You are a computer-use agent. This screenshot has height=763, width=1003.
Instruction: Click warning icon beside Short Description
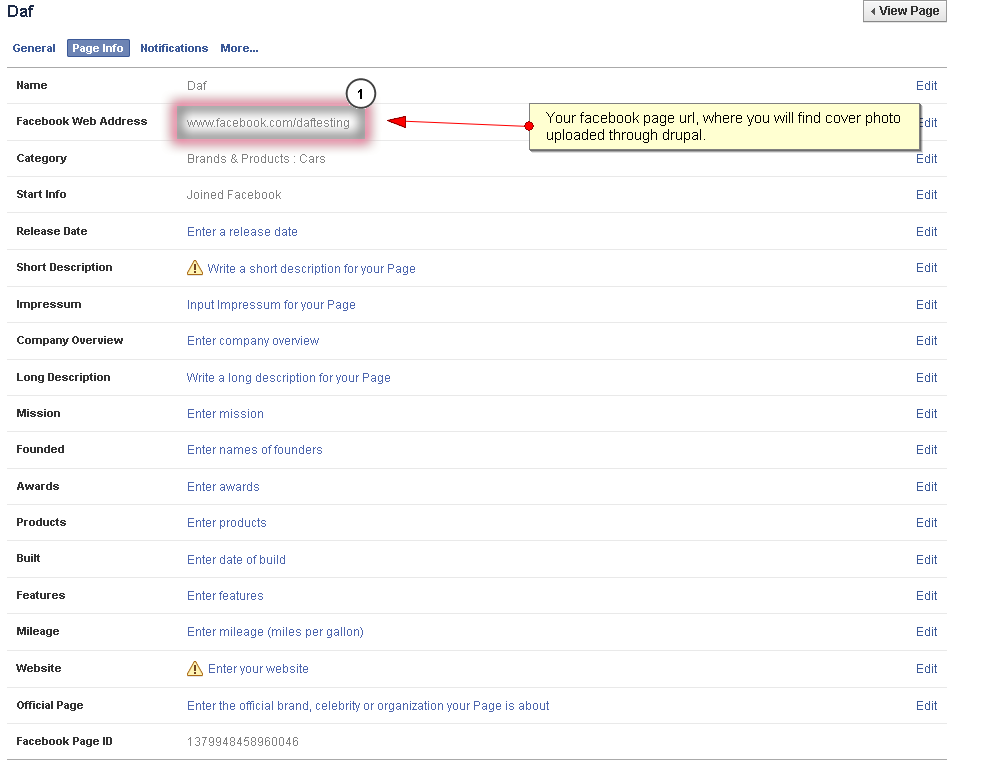pos(195,268)
